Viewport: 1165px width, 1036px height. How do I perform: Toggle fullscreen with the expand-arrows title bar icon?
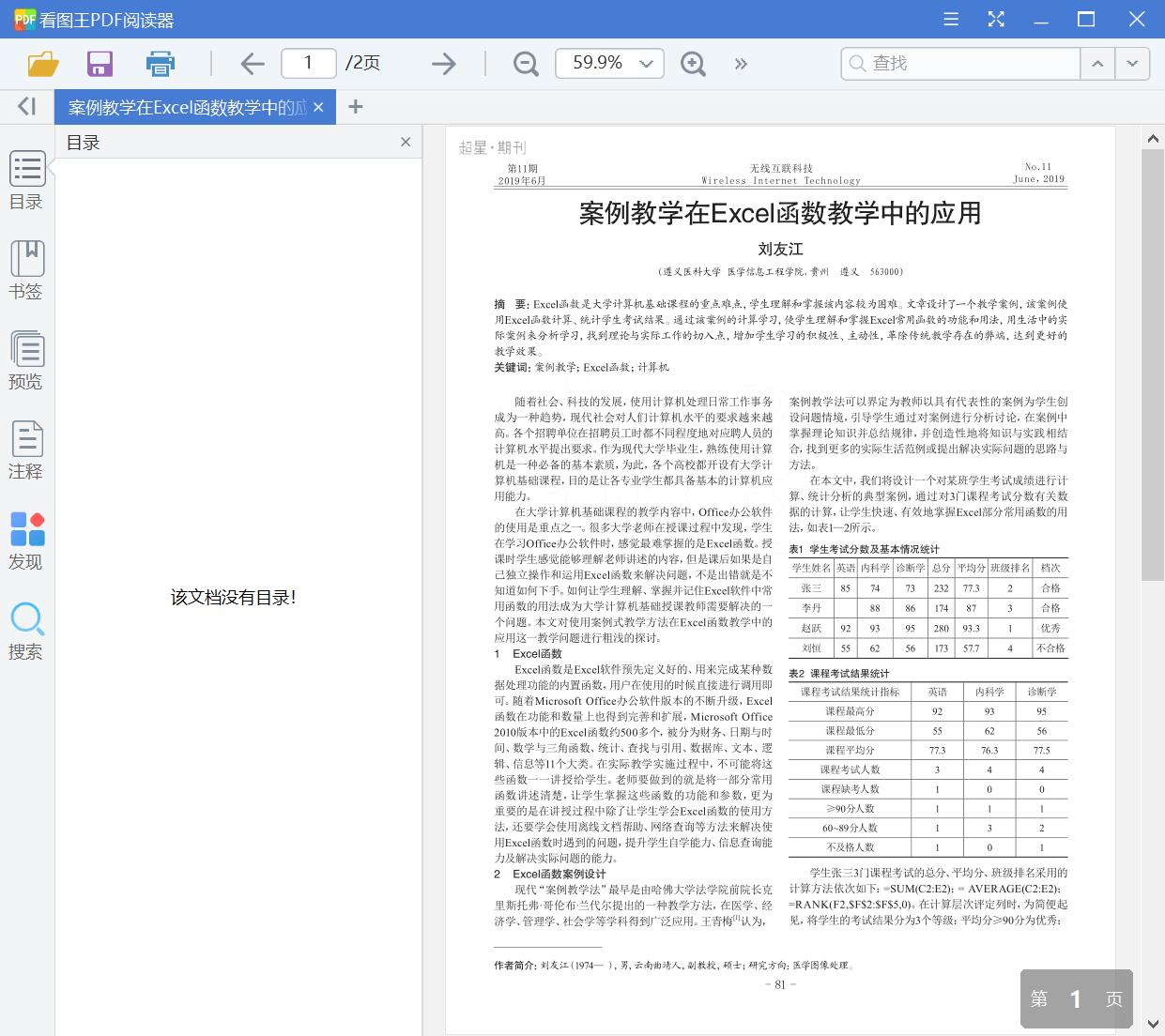click(x=996, y=20)
